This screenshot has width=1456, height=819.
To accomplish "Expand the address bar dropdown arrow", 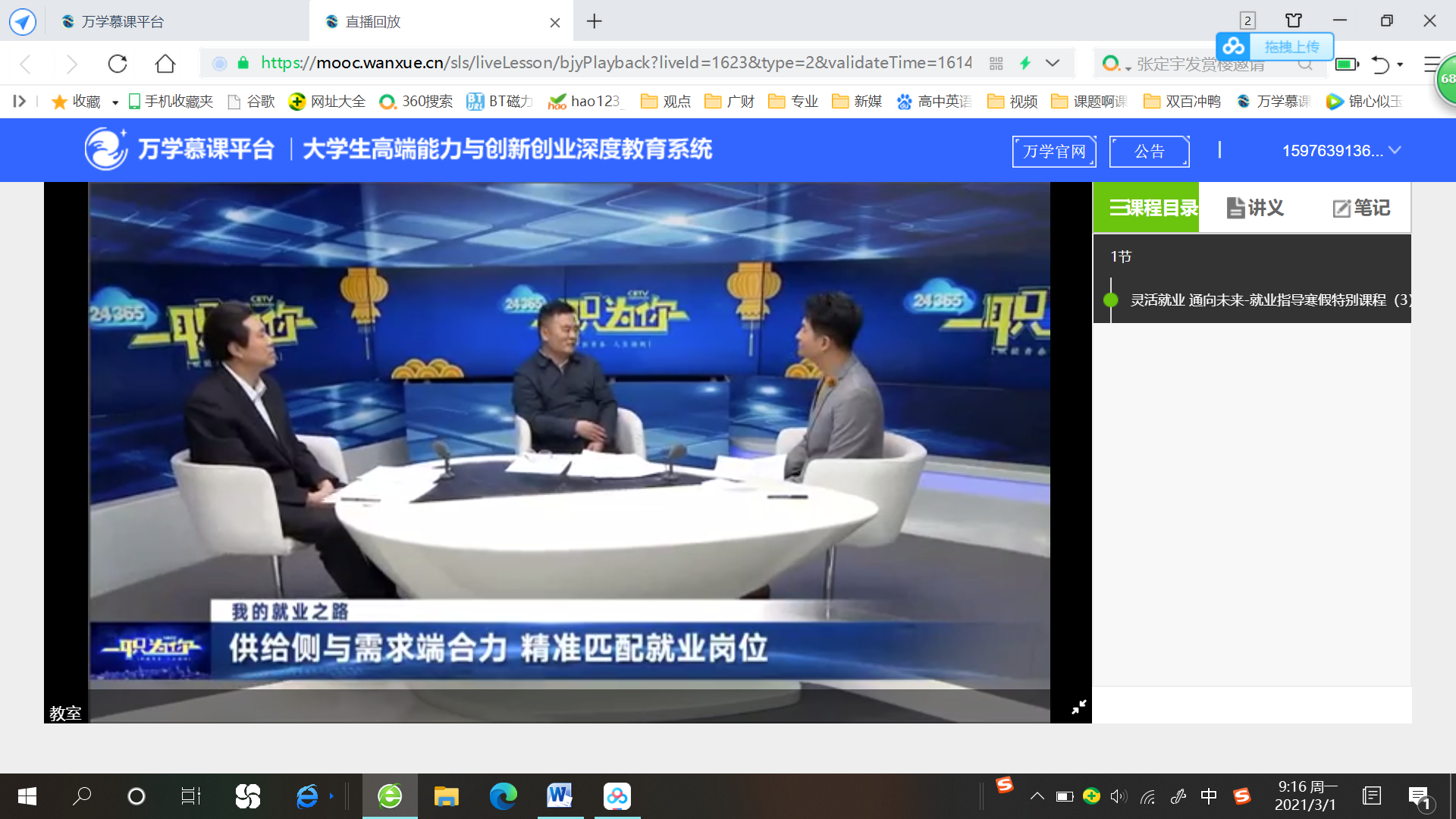I will 1053,64.
